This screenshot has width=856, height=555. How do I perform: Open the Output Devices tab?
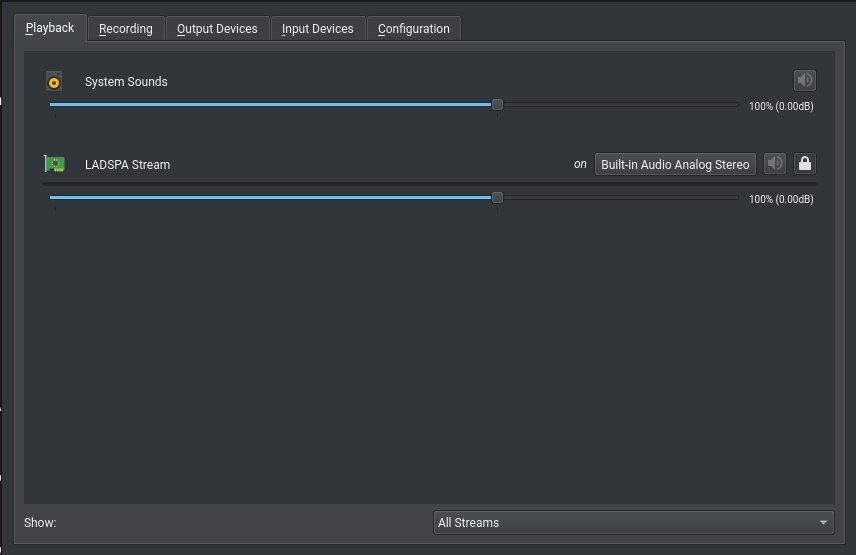click(x=217, y=28)
